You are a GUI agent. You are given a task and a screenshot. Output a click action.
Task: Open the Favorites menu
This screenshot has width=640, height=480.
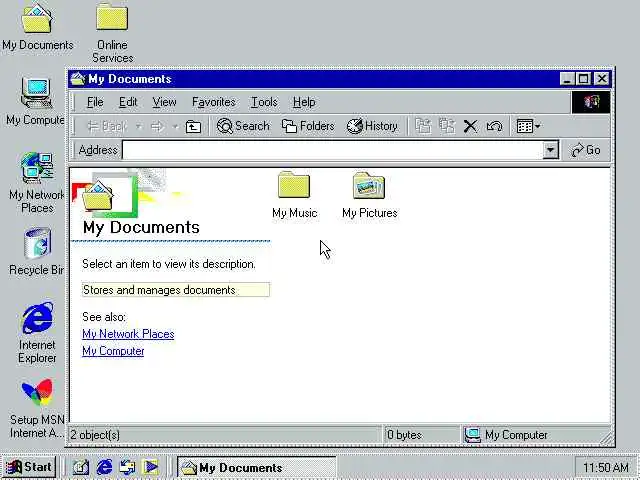coord(213,102)
